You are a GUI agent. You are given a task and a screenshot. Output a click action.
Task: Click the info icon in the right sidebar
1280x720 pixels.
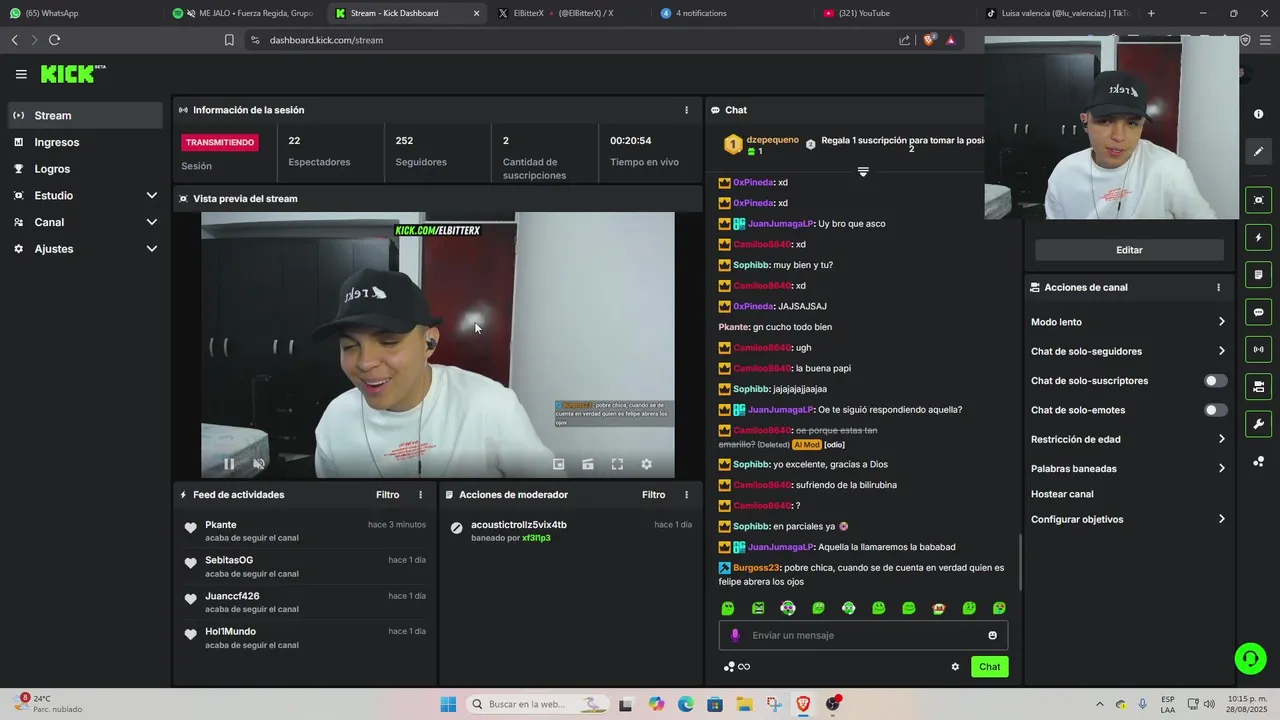pos(1258,114)
